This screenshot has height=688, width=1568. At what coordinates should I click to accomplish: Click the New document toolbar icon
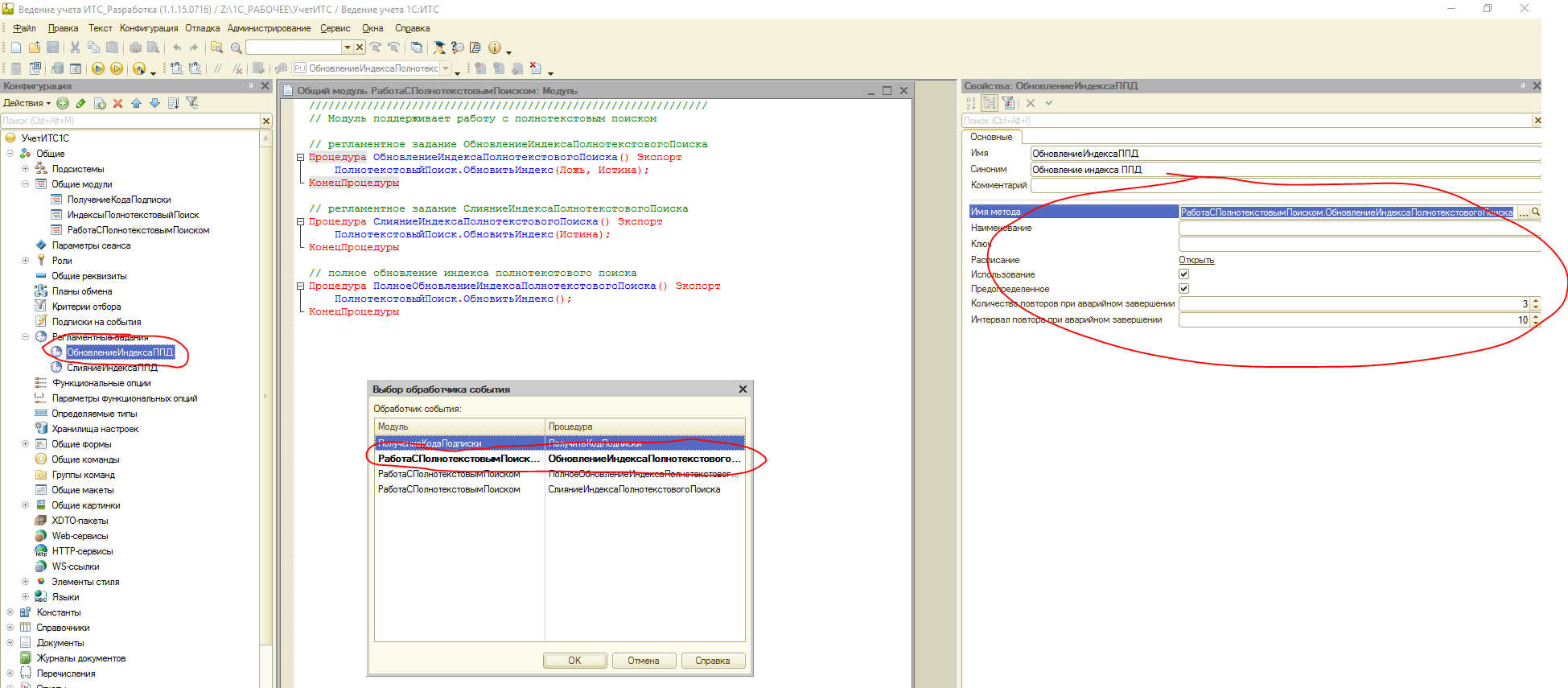[15, 47]
